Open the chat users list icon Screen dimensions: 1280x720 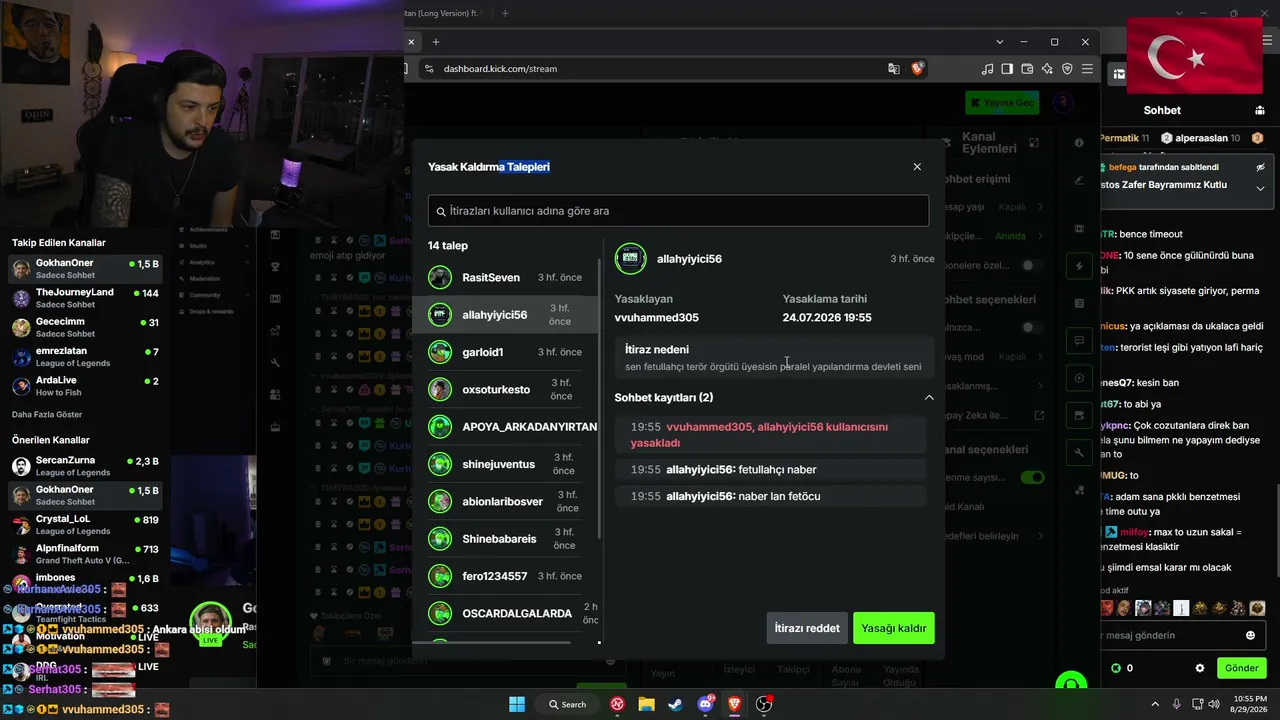1260,110
